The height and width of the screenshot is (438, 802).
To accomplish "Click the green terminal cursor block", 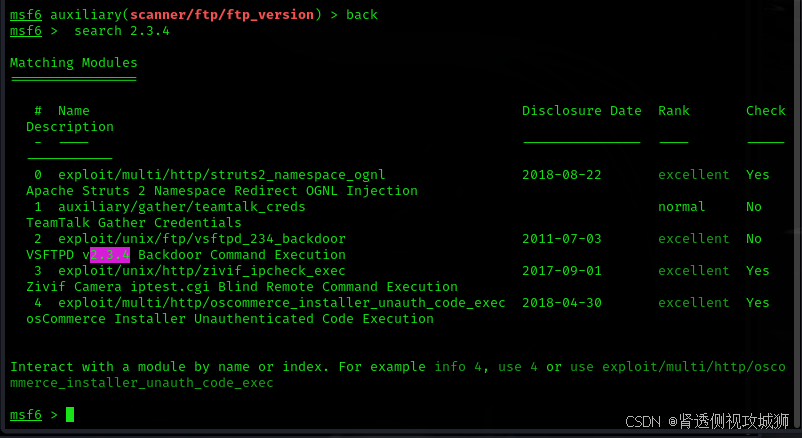I will [x=70, y=414].
